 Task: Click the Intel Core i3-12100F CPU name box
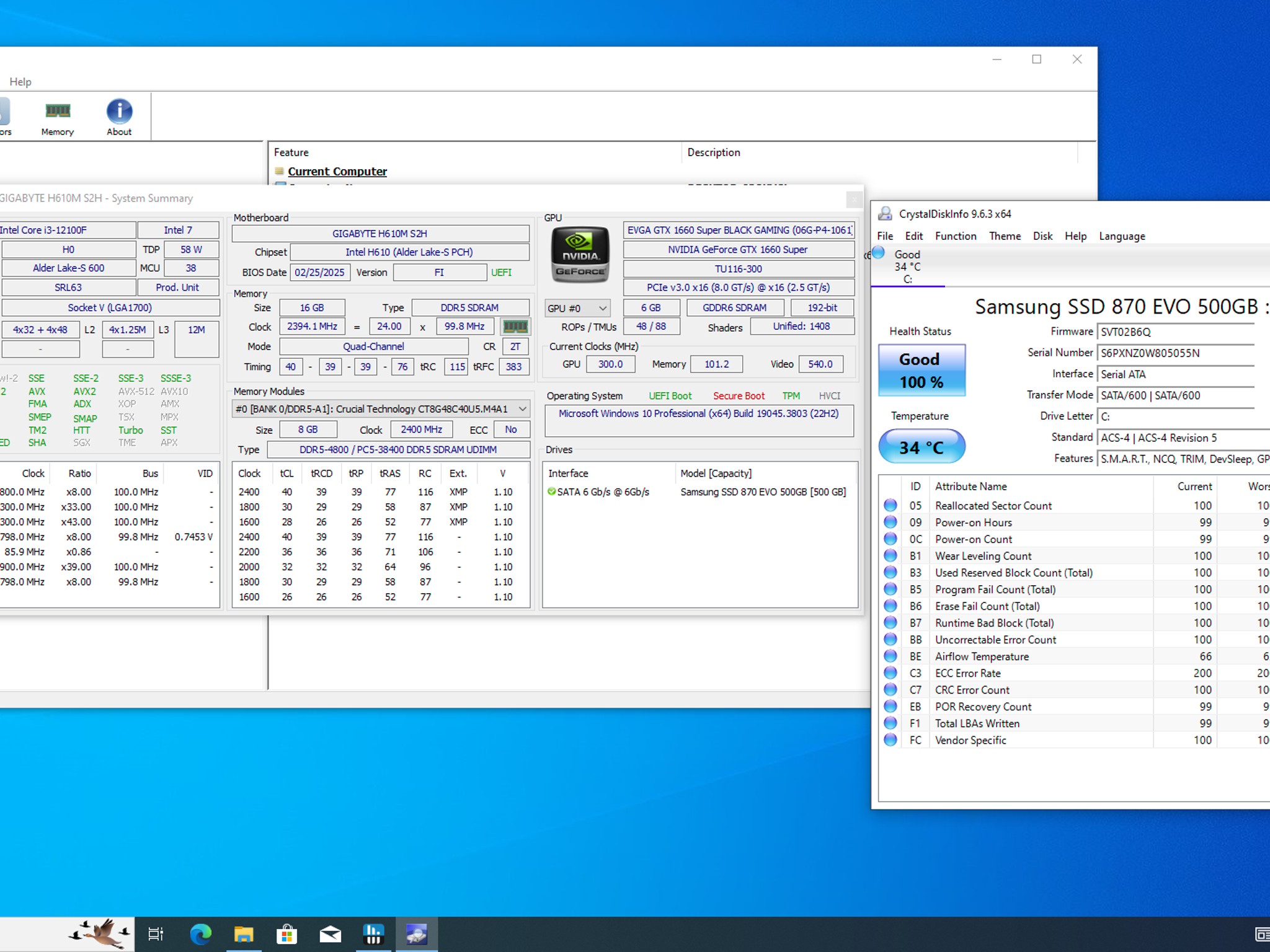click(68, 230)
